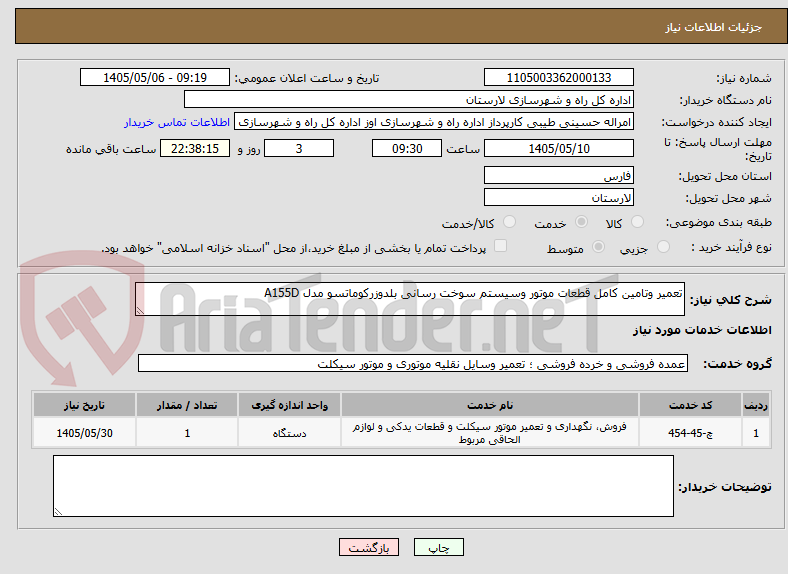Click the deadline date field 1405/05/10
Screen dimensions: 788x574
point(559,148)
